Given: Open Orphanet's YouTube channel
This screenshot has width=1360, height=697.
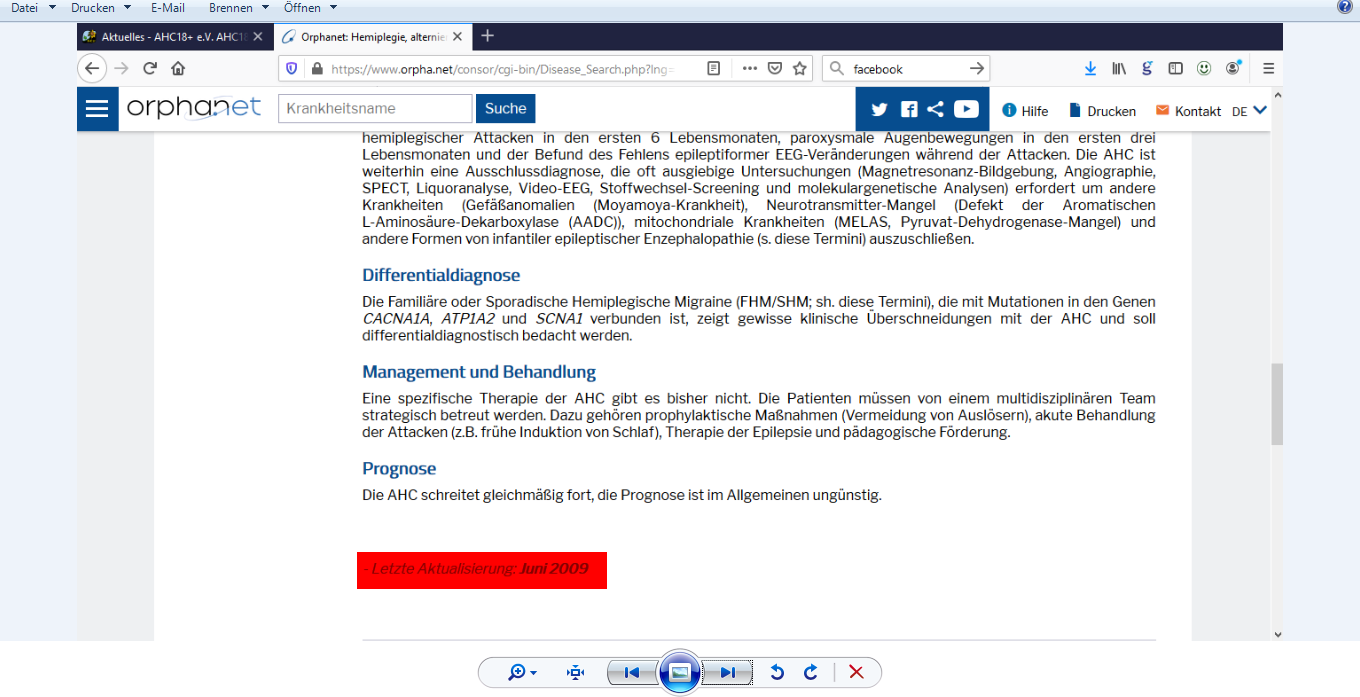Looking at the screenshot, I should tap(966, 110).
